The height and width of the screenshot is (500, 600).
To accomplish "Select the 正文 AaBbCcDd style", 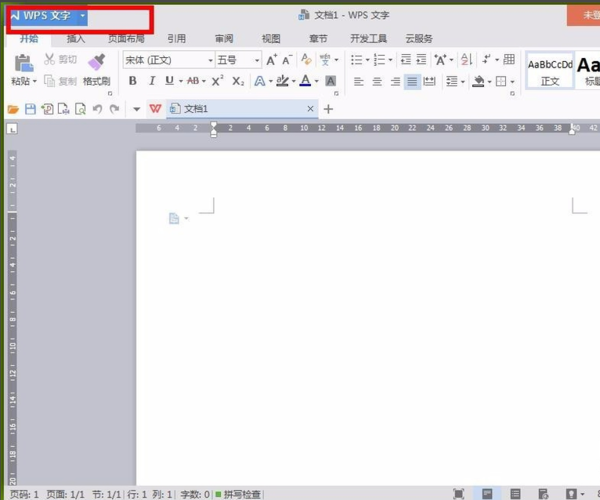I will pyautogui.click(x=550, y=70).
